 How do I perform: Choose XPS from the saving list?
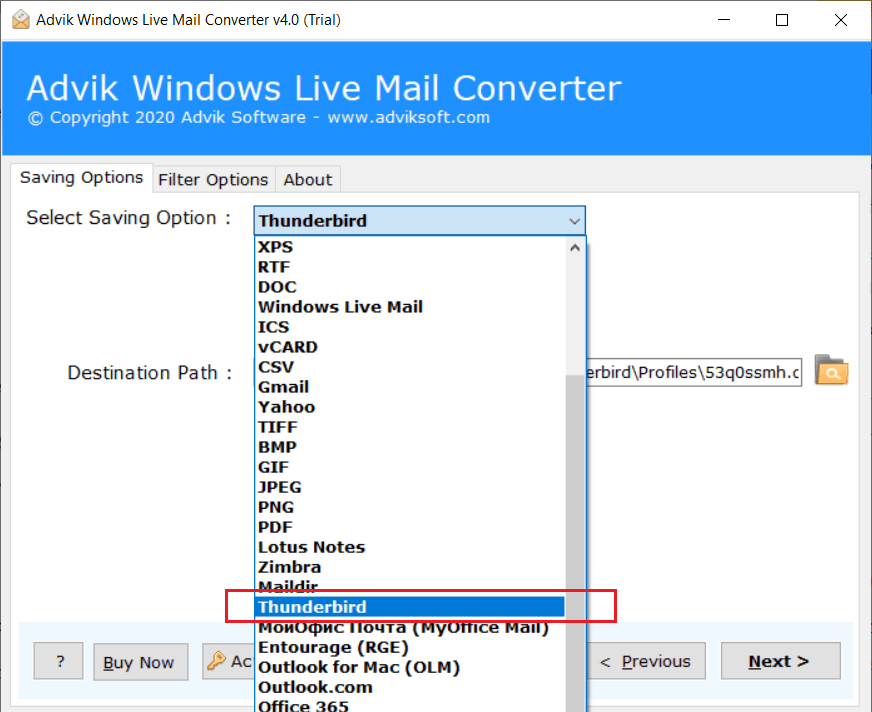pos(410,247)
